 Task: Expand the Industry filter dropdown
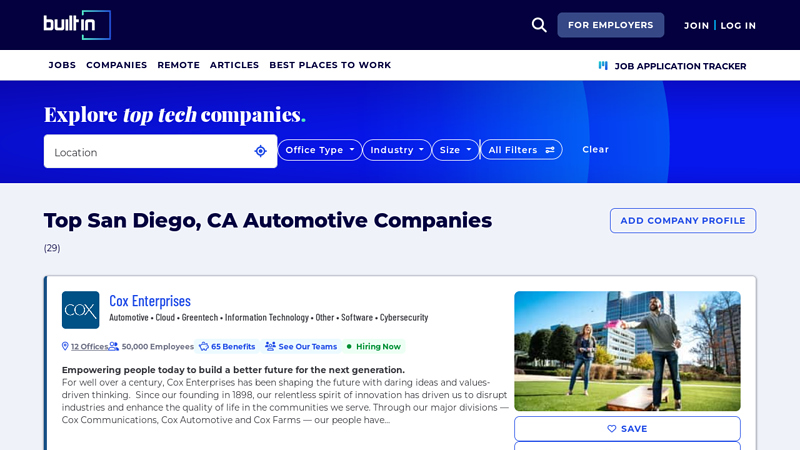pos(397,150)
